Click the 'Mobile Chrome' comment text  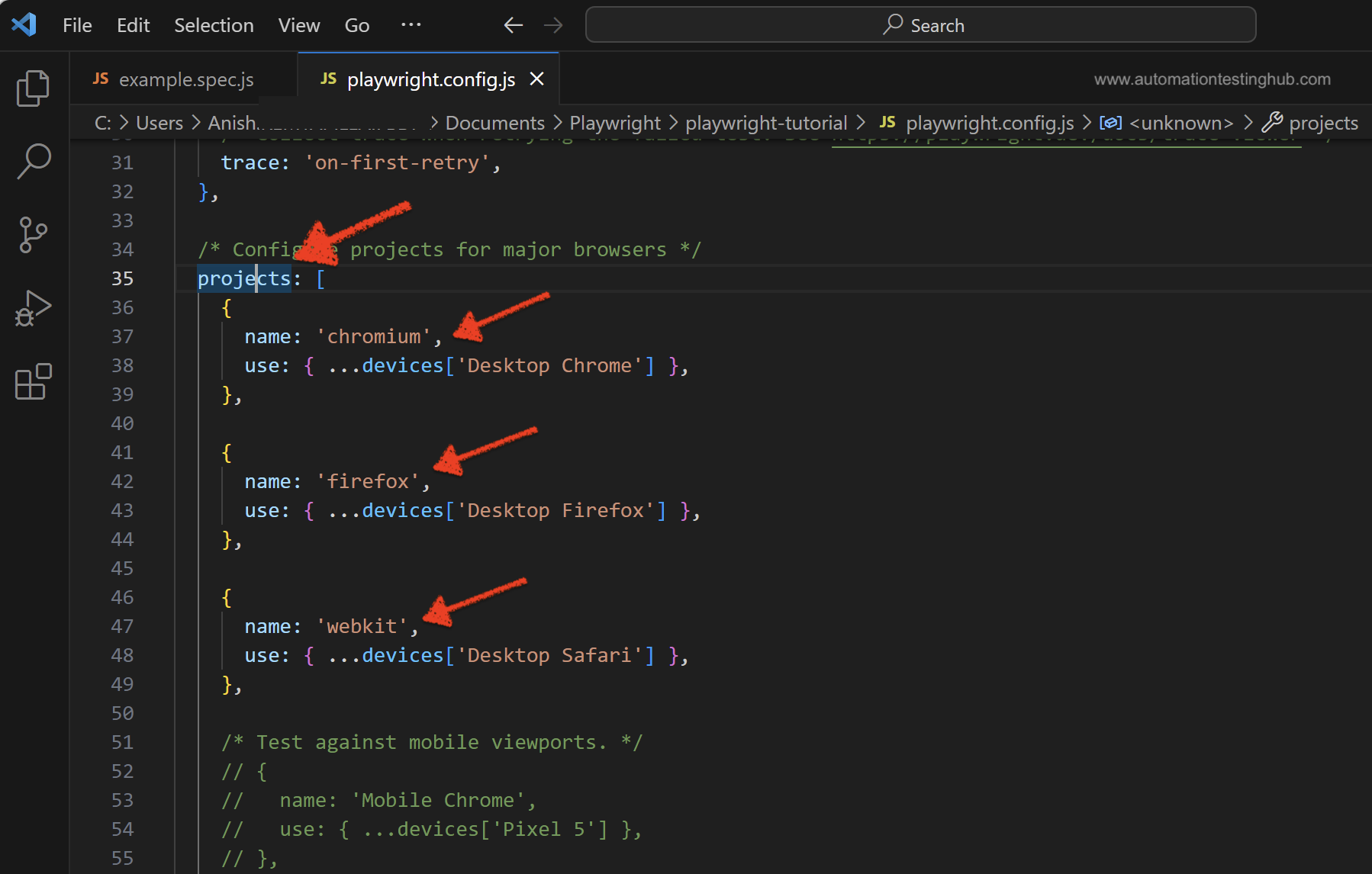(x=439, y=800)
